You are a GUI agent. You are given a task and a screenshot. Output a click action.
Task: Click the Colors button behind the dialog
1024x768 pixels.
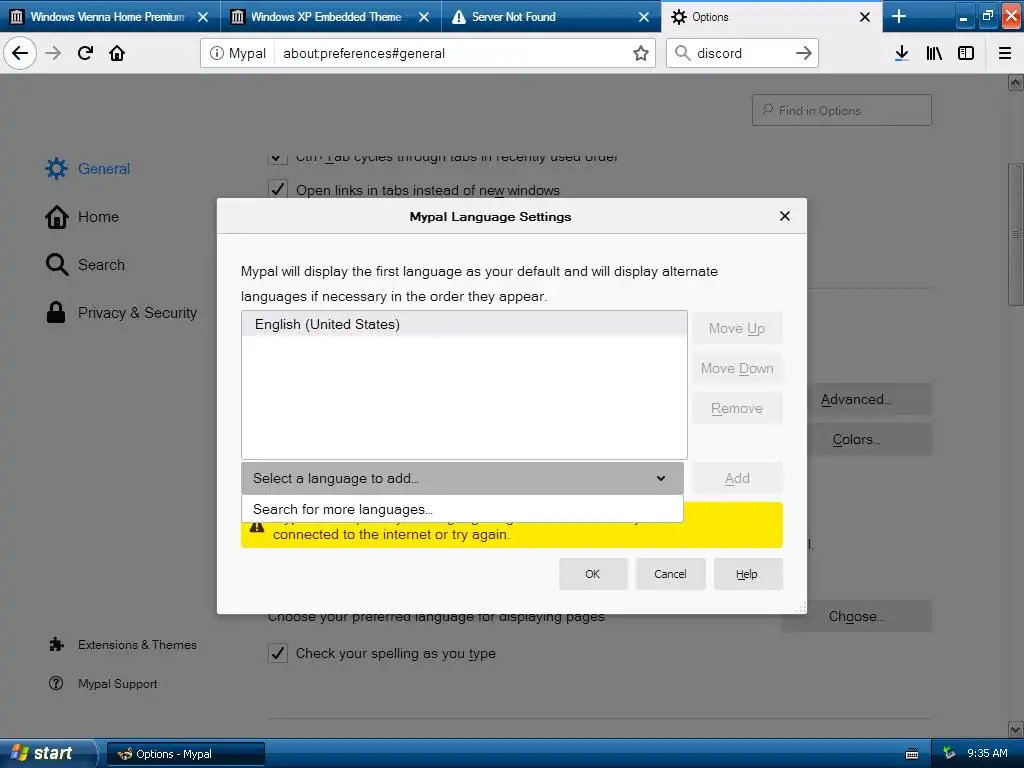(x=869, y=440)
